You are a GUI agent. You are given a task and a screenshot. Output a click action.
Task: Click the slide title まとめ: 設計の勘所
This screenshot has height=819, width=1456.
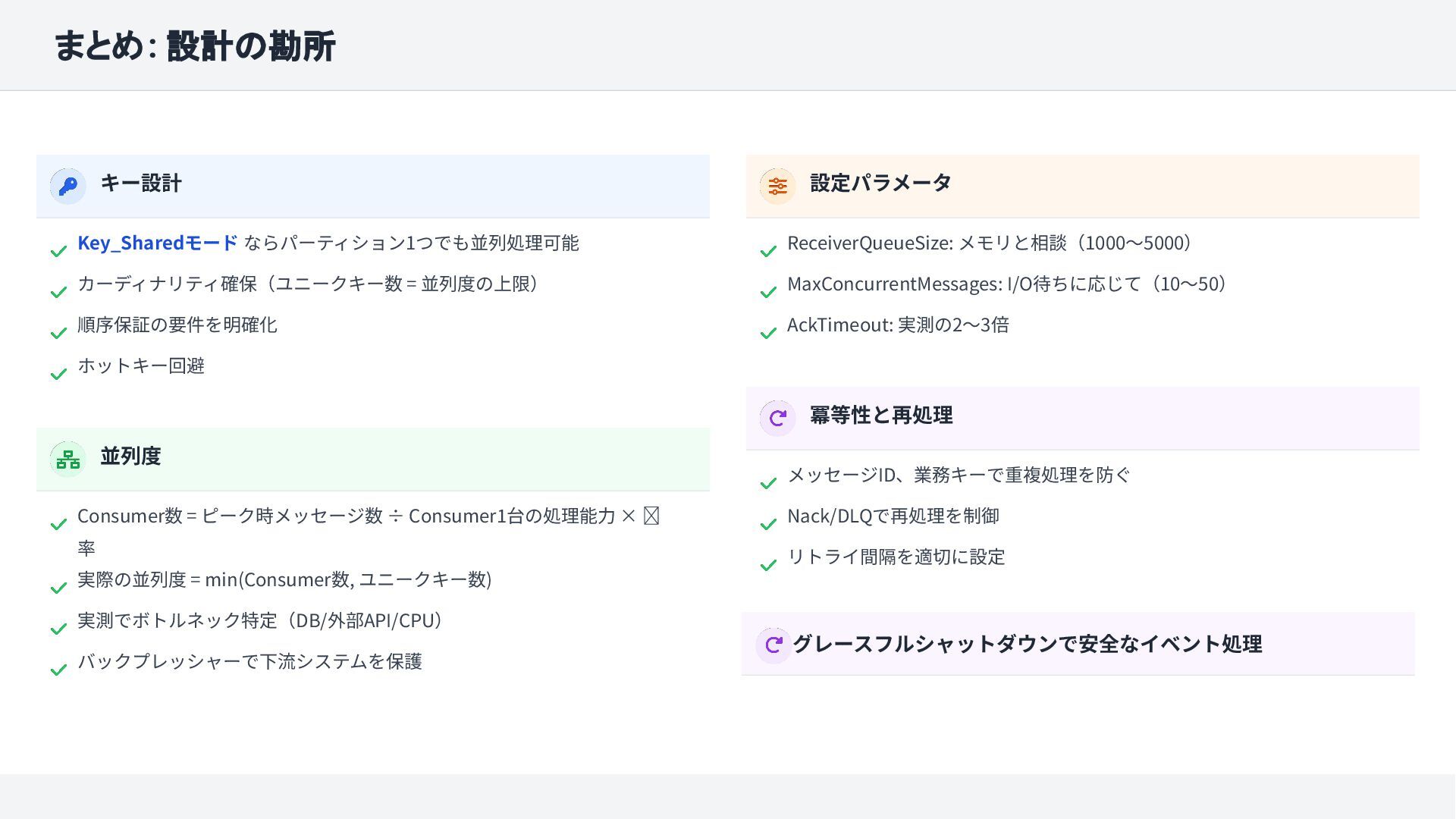(x=194, y=45)
